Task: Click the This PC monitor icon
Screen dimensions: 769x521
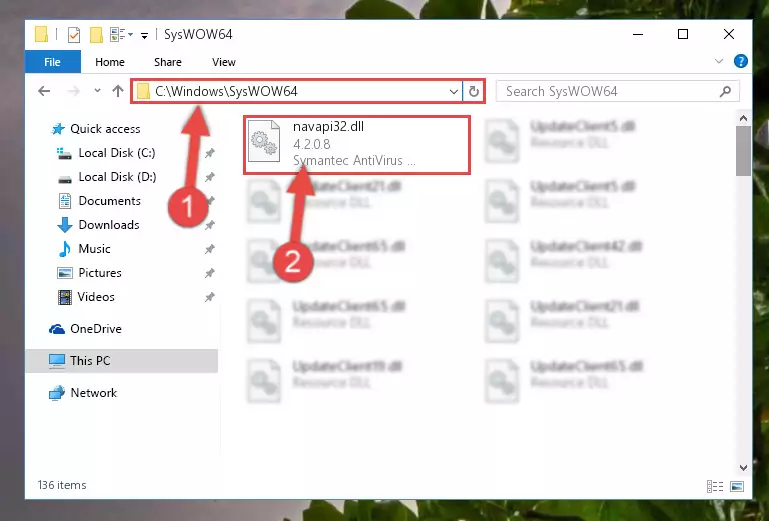Action: click(x=57, y=361)
